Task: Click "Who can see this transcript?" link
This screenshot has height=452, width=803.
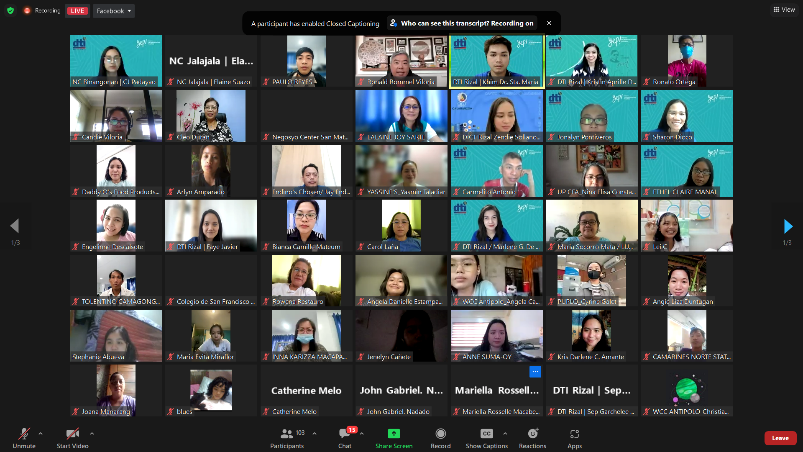Action: [x=461, y=22]
